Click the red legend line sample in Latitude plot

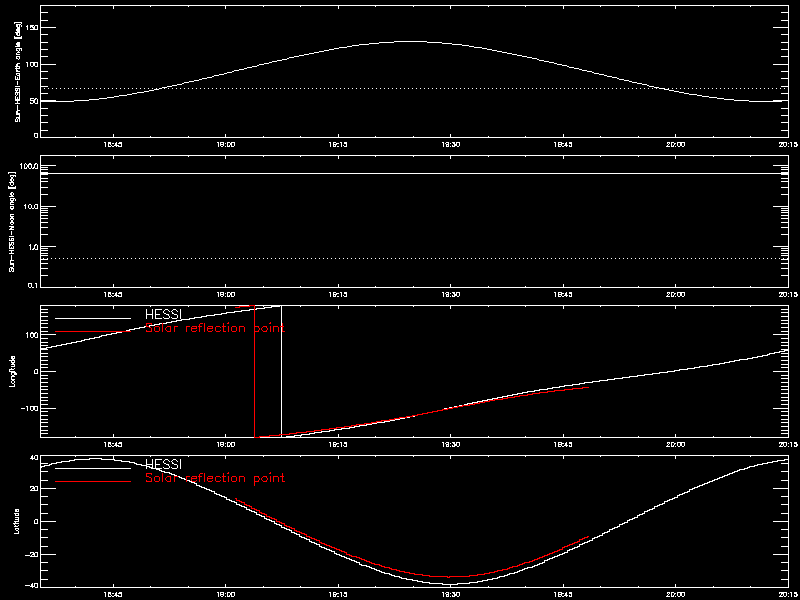point(92,481)
